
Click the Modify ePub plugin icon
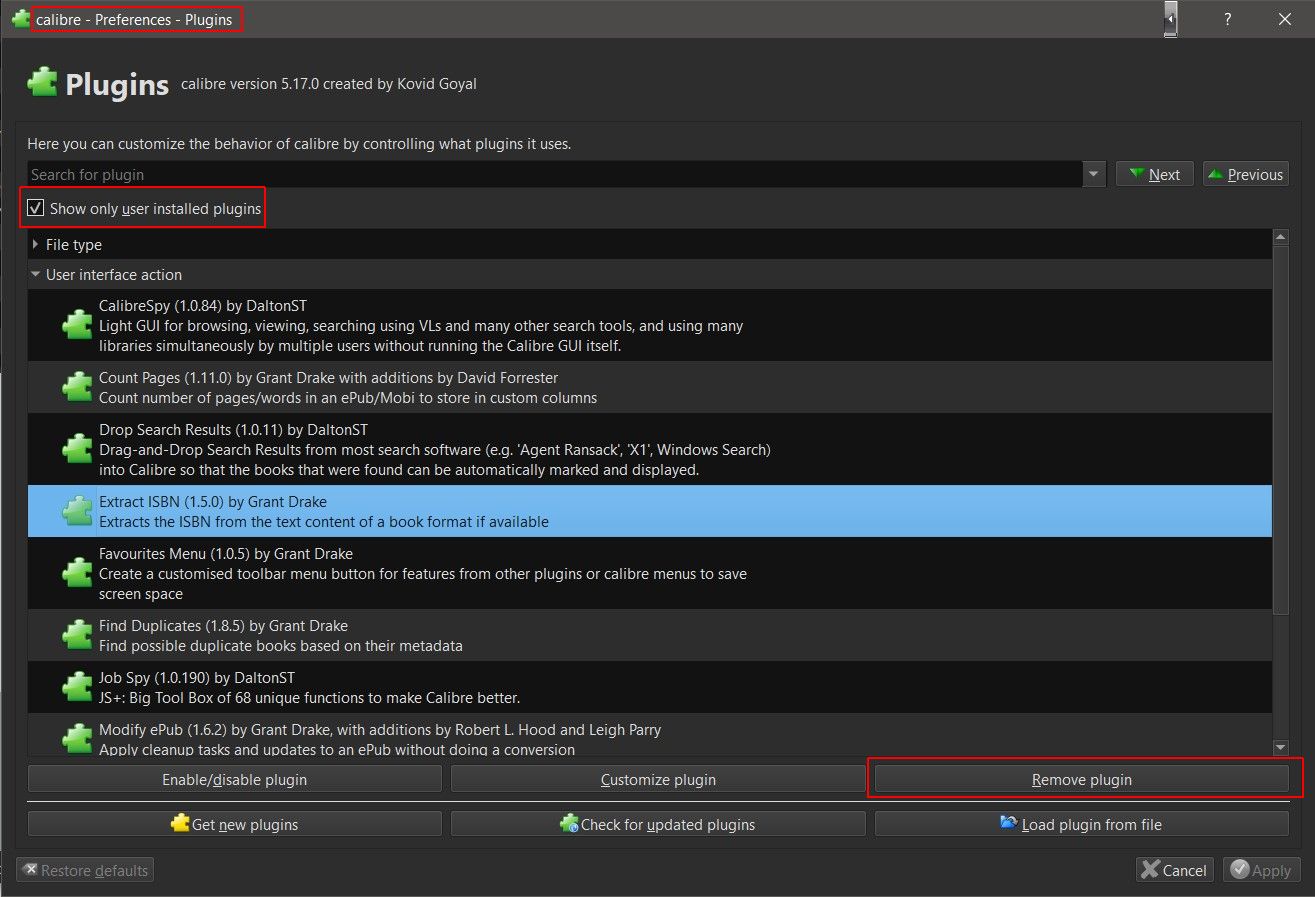(x=77, y=739)
